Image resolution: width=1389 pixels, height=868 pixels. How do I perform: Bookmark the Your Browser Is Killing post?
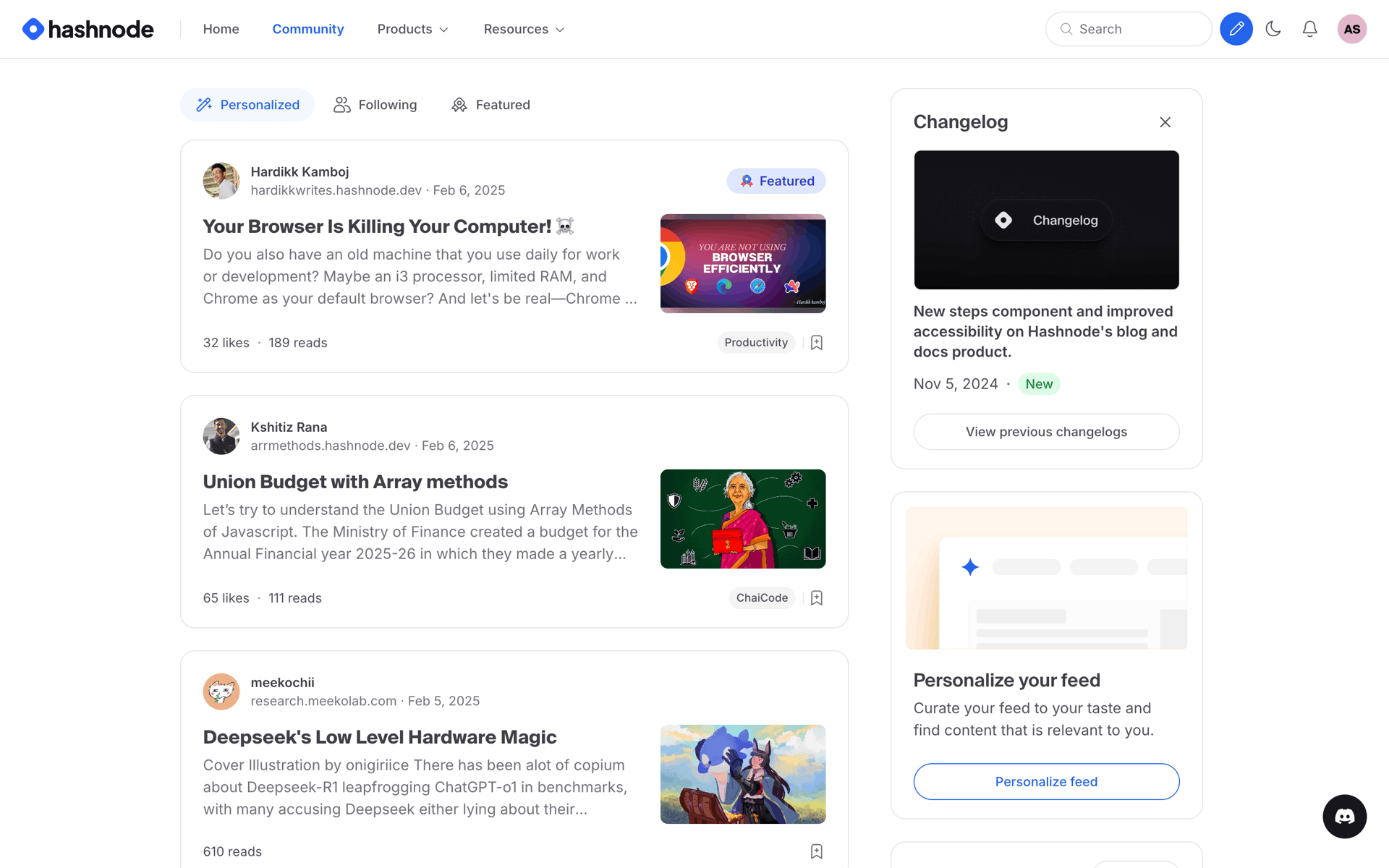[817, 343]
